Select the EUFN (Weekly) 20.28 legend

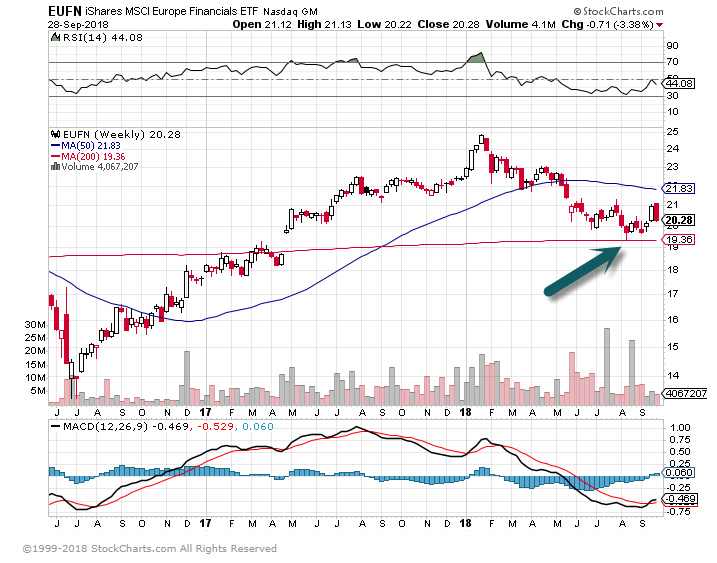[122, 134]
